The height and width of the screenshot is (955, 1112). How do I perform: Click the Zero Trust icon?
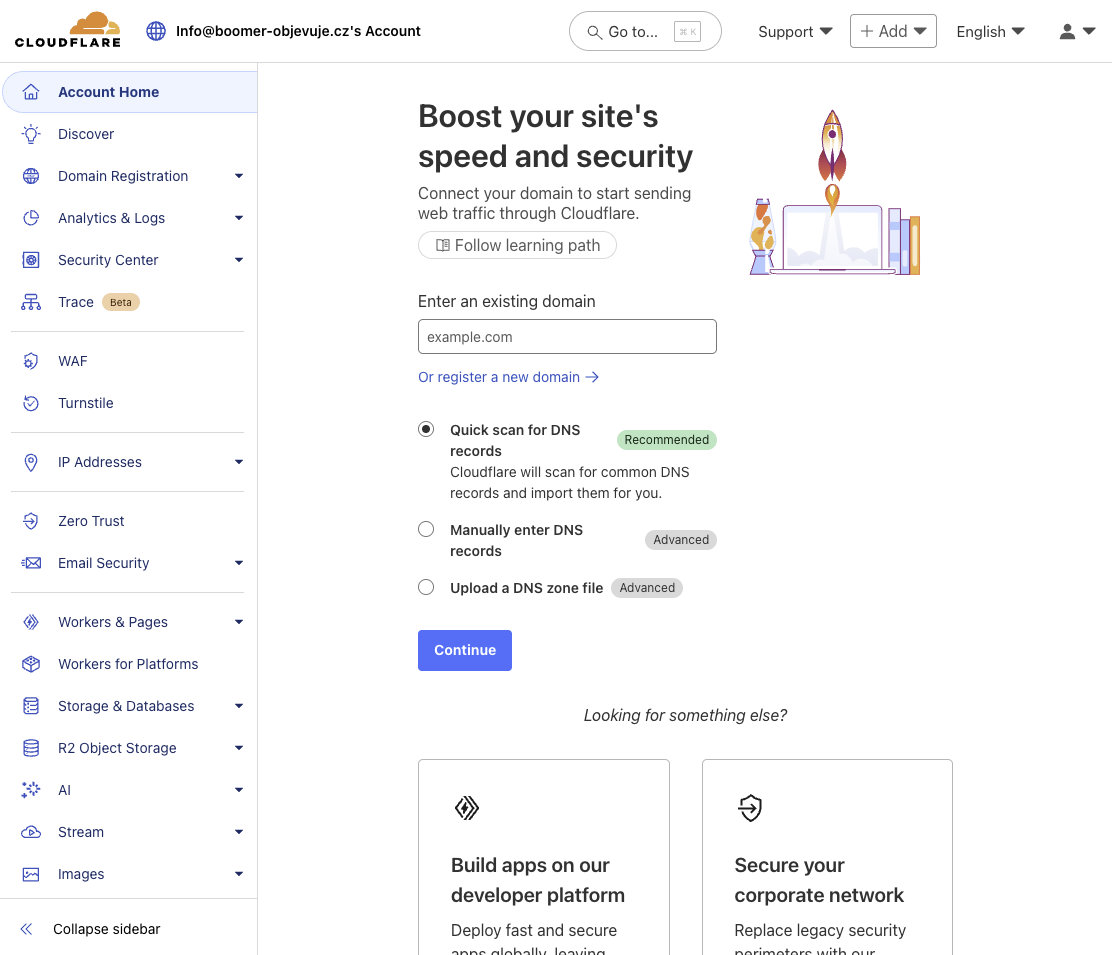pyautogui.click(x=31, y=521)
